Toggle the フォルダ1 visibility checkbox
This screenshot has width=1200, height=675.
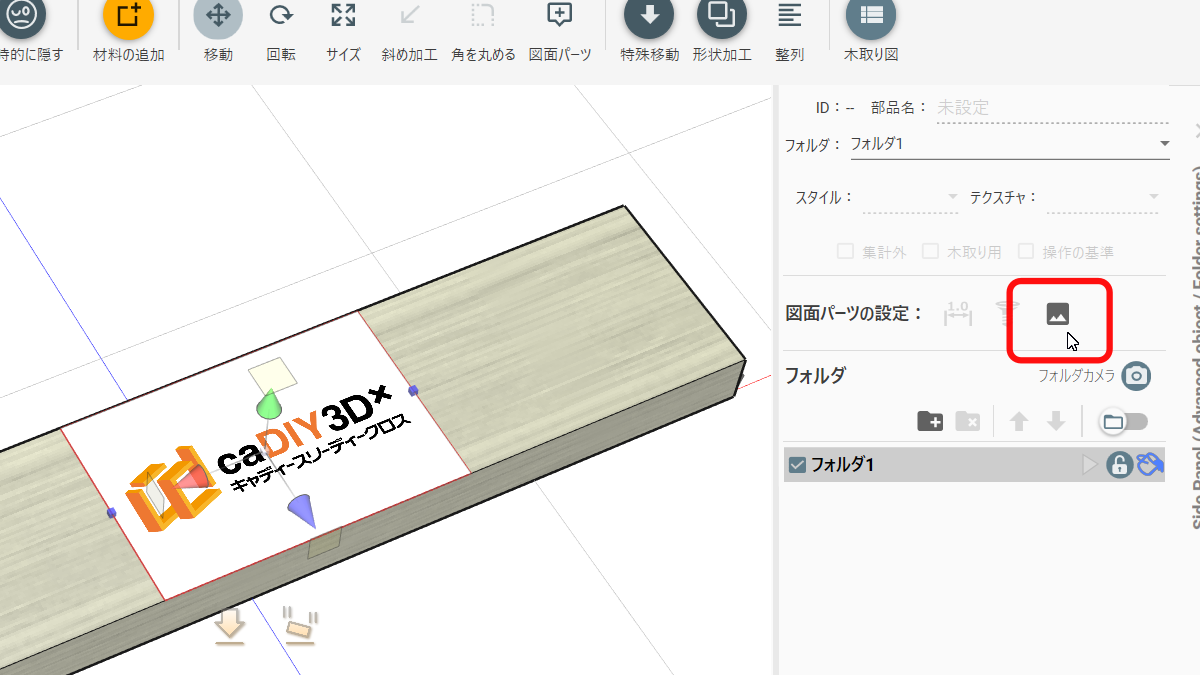797,464
